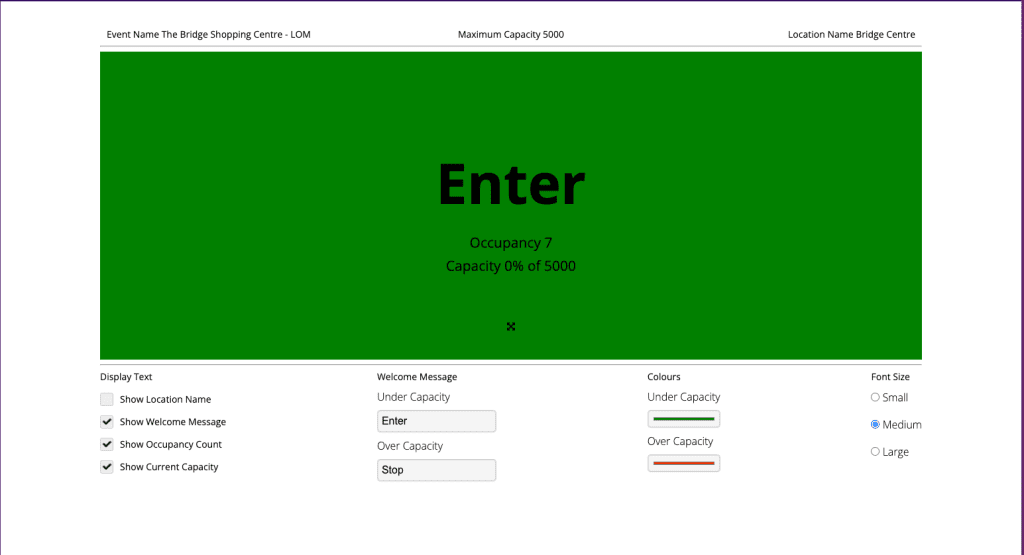This screenshot has height=555, width=1024.
Task: Click the Over Capacity message field containing Stop
Action: [436, 470]
